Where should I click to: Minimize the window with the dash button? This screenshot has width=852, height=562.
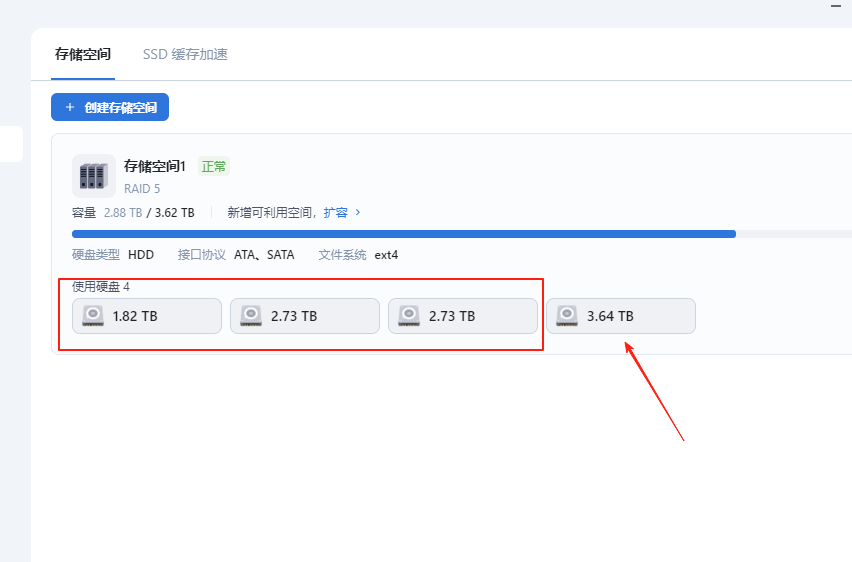point(836,6)
